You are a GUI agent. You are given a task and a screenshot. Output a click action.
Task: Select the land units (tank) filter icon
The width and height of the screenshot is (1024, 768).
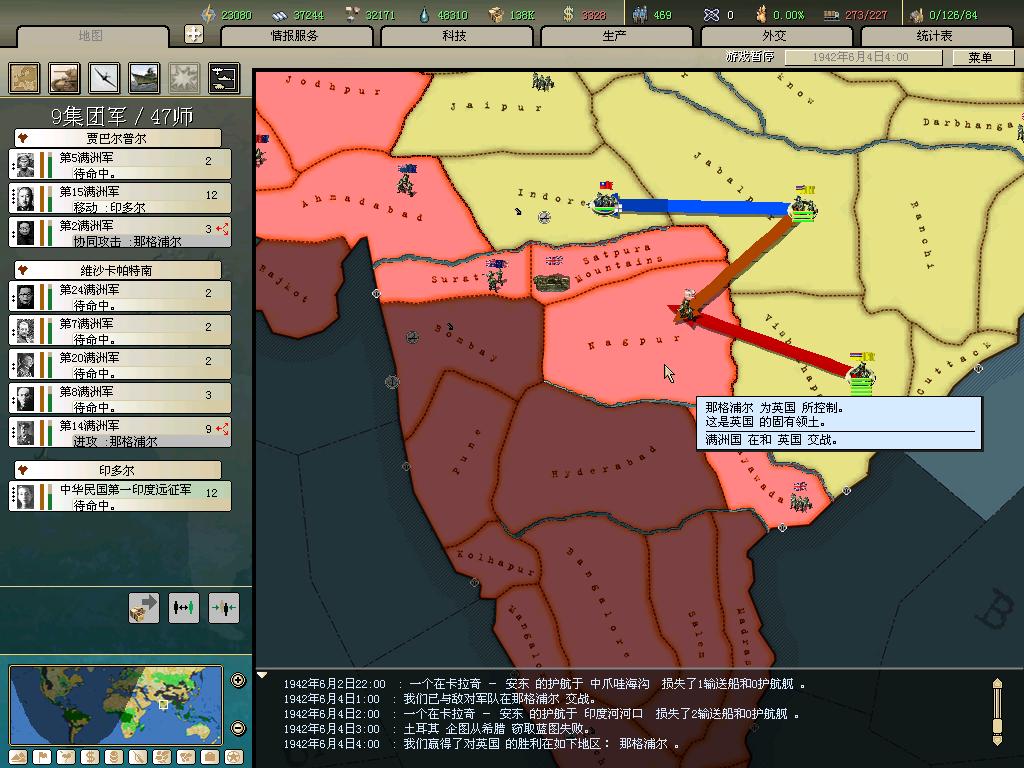click(65, 78)
